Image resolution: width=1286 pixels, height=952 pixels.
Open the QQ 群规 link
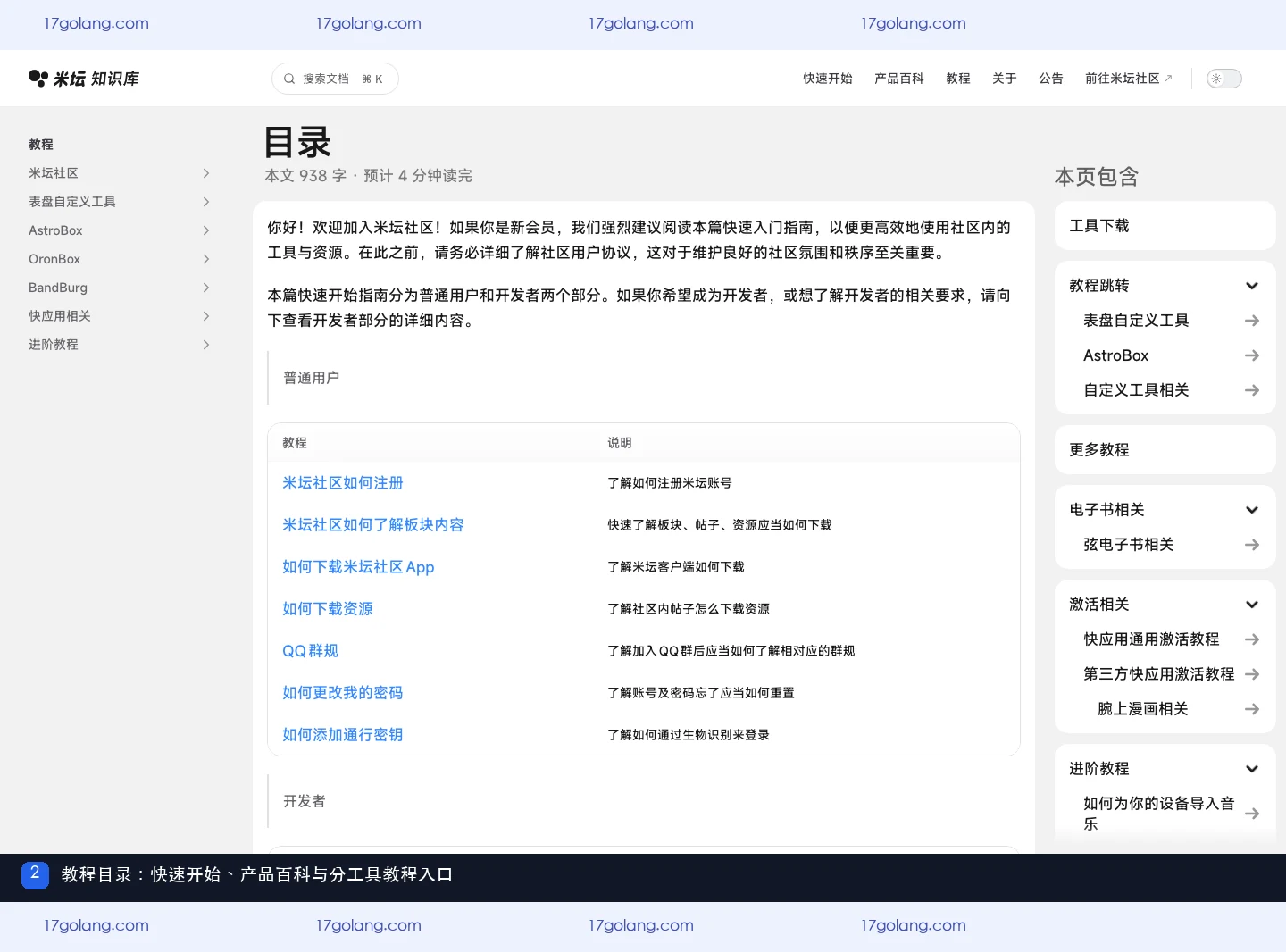tap(310, 651)
